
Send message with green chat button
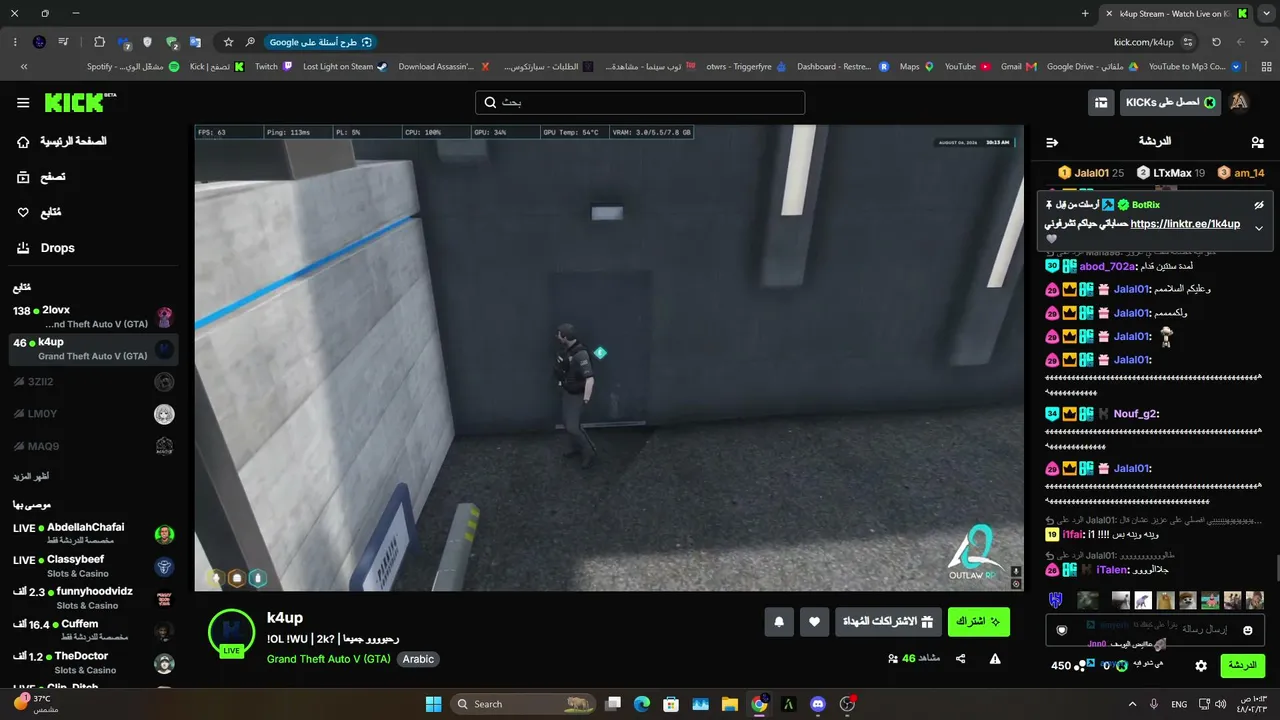[1242, 666]
